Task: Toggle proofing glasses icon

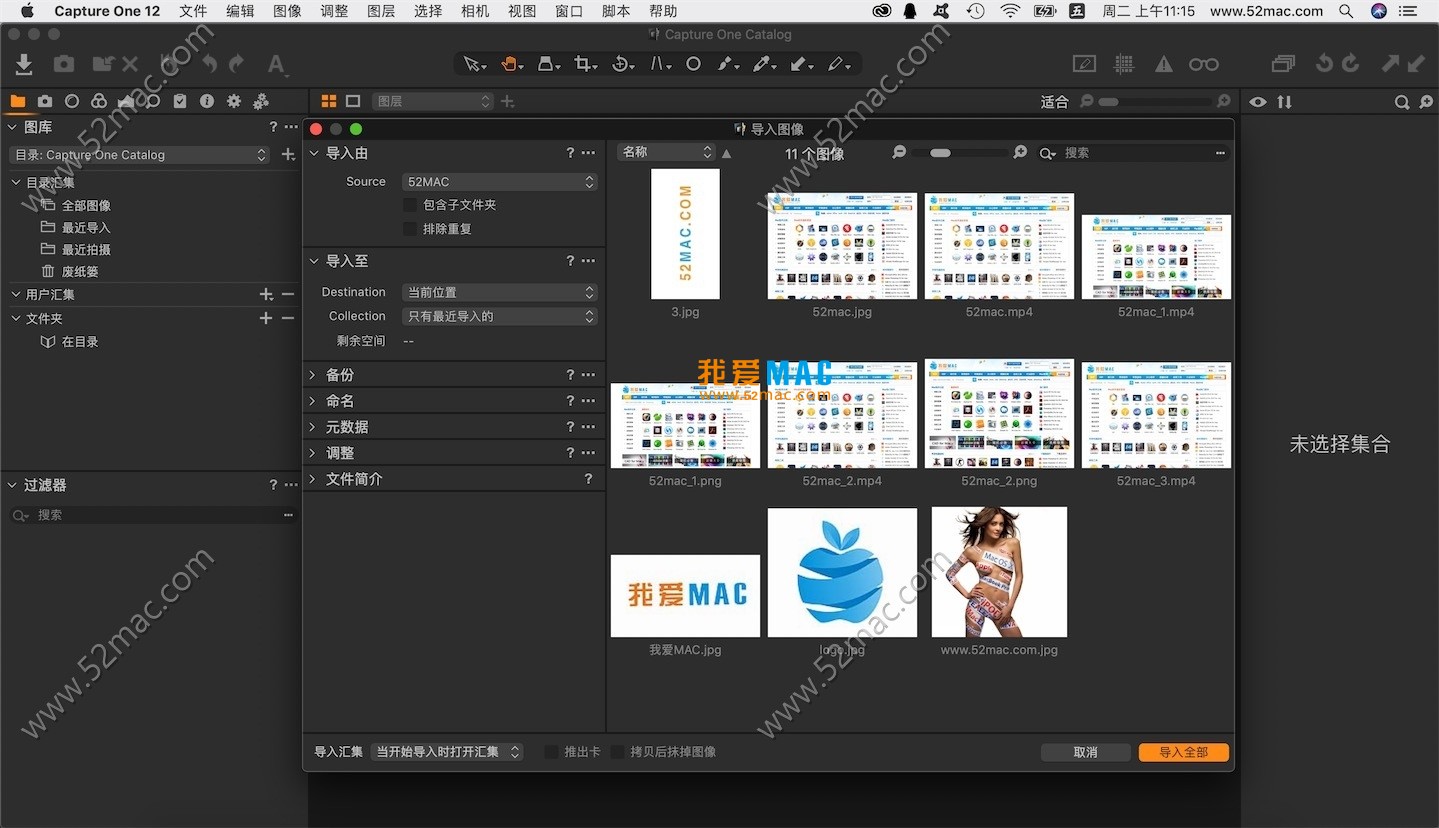Action: click(x=1204, y=64)
